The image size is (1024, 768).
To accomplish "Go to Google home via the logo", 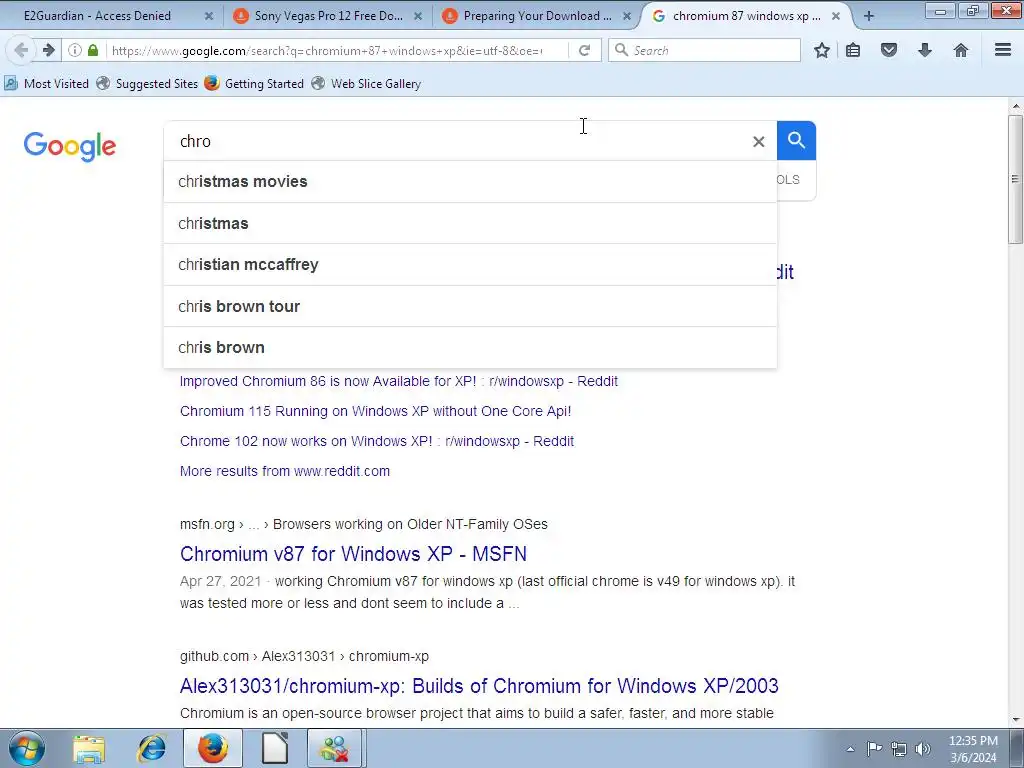I will (x=70, y=146).
